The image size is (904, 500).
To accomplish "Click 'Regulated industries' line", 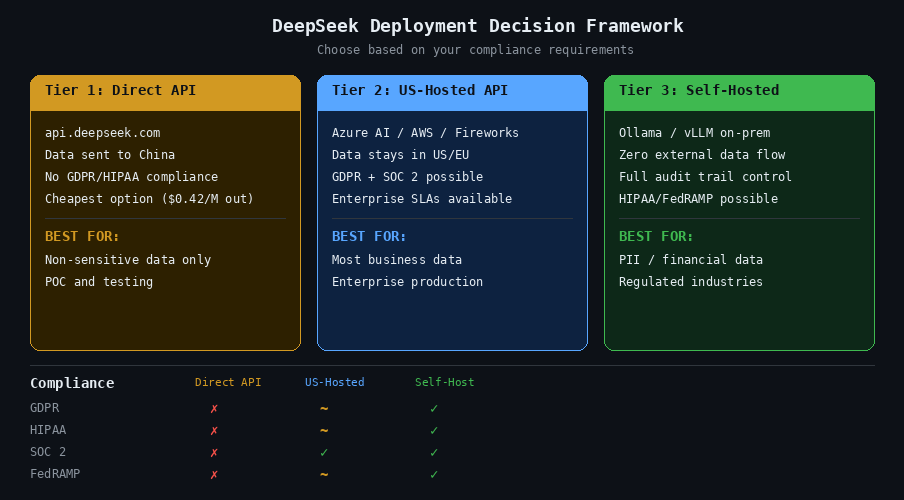I will 691,281.
